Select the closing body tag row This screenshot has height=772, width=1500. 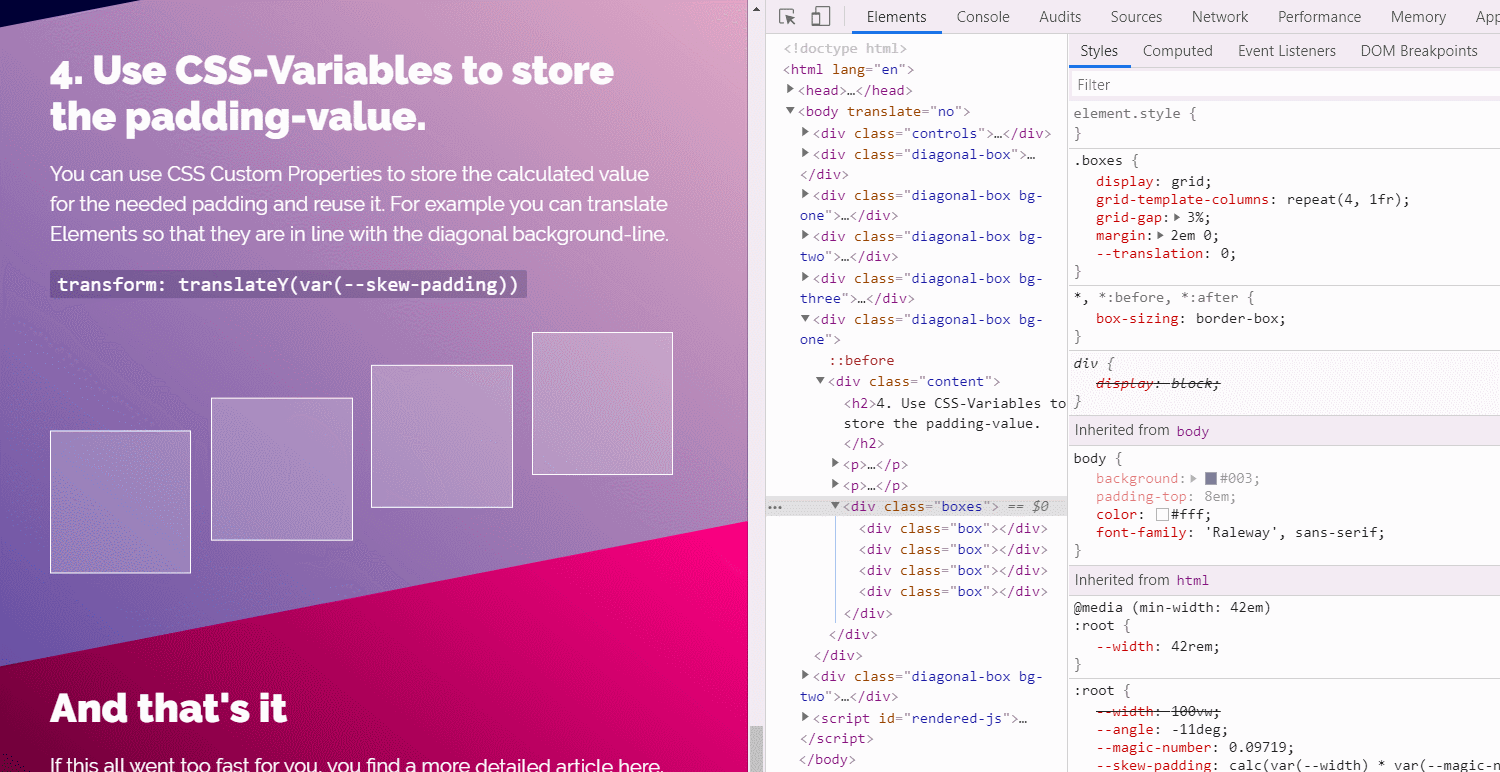click(x=827, y=759)
